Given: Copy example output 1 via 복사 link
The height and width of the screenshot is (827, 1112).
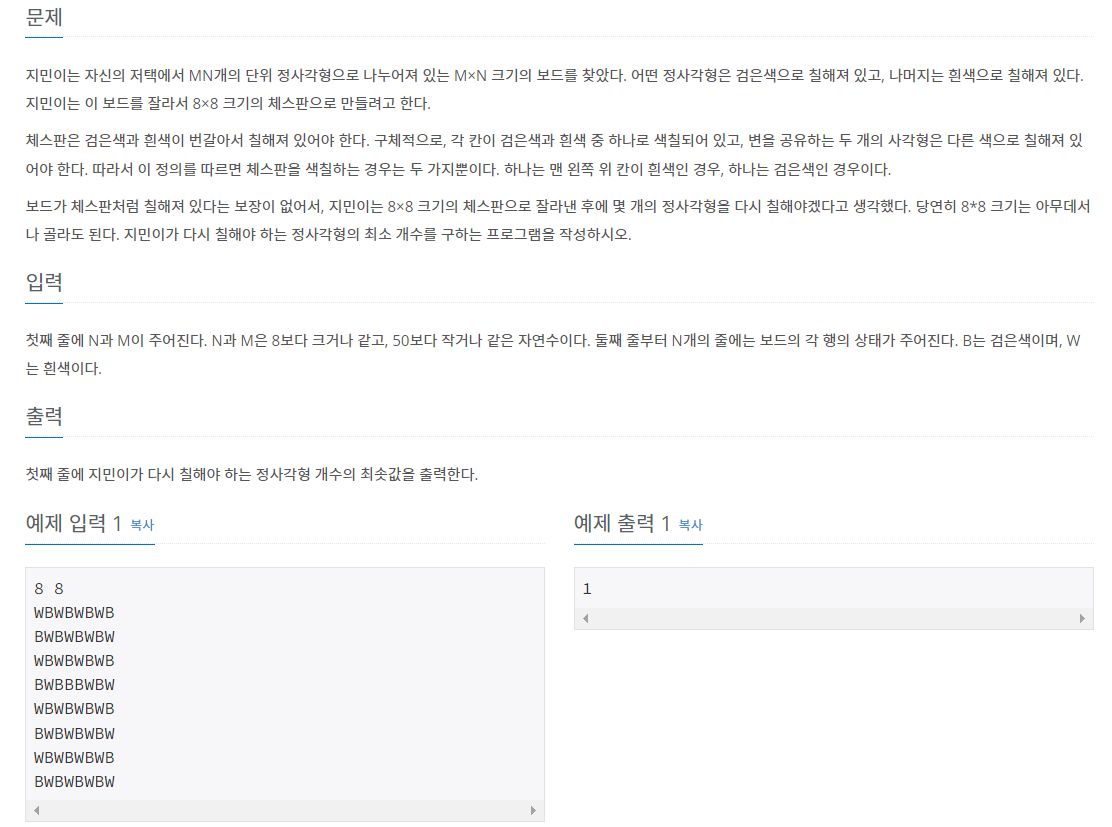Looking at the screenshot, I should coord(690,525).
